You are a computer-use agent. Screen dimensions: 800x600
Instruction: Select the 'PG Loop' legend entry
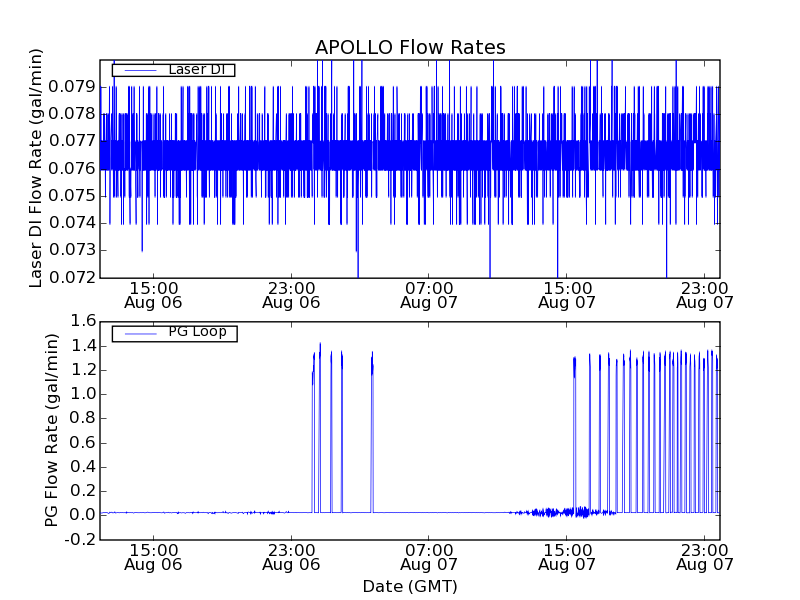[174, 333]
